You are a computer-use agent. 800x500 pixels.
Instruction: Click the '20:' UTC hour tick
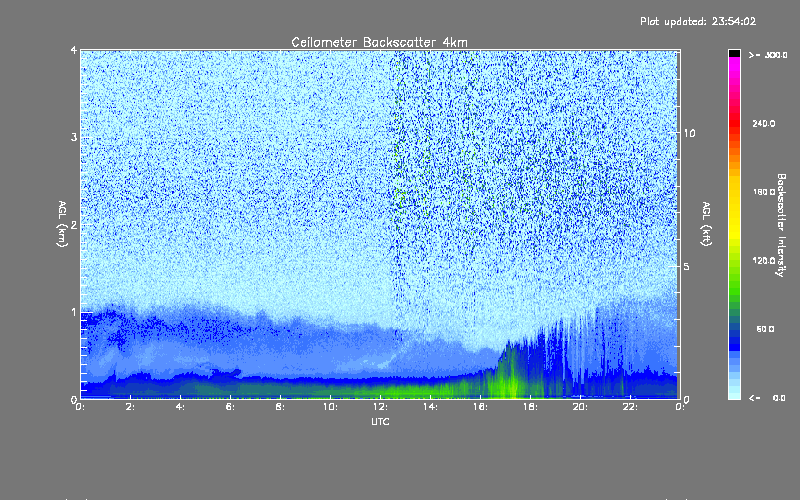[581, 407]
